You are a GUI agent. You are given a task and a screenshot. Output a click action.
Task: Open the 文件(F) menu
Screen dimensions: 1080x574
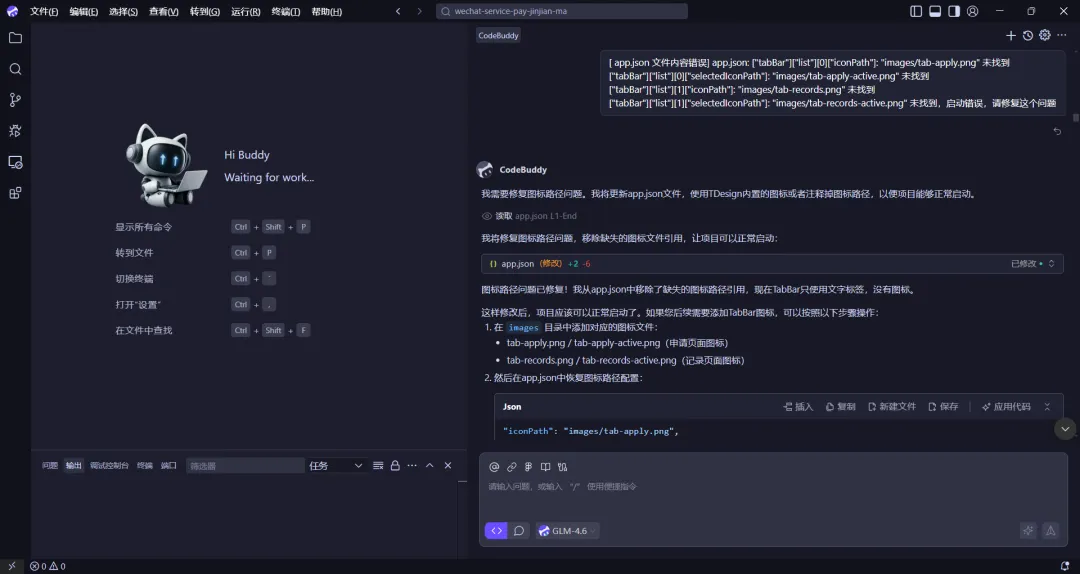point(44,12)
